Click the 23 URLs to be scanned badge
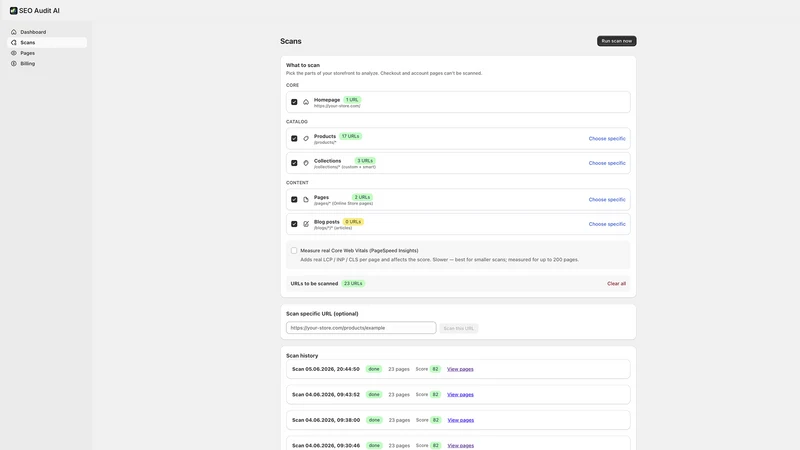 coord(353,284)
